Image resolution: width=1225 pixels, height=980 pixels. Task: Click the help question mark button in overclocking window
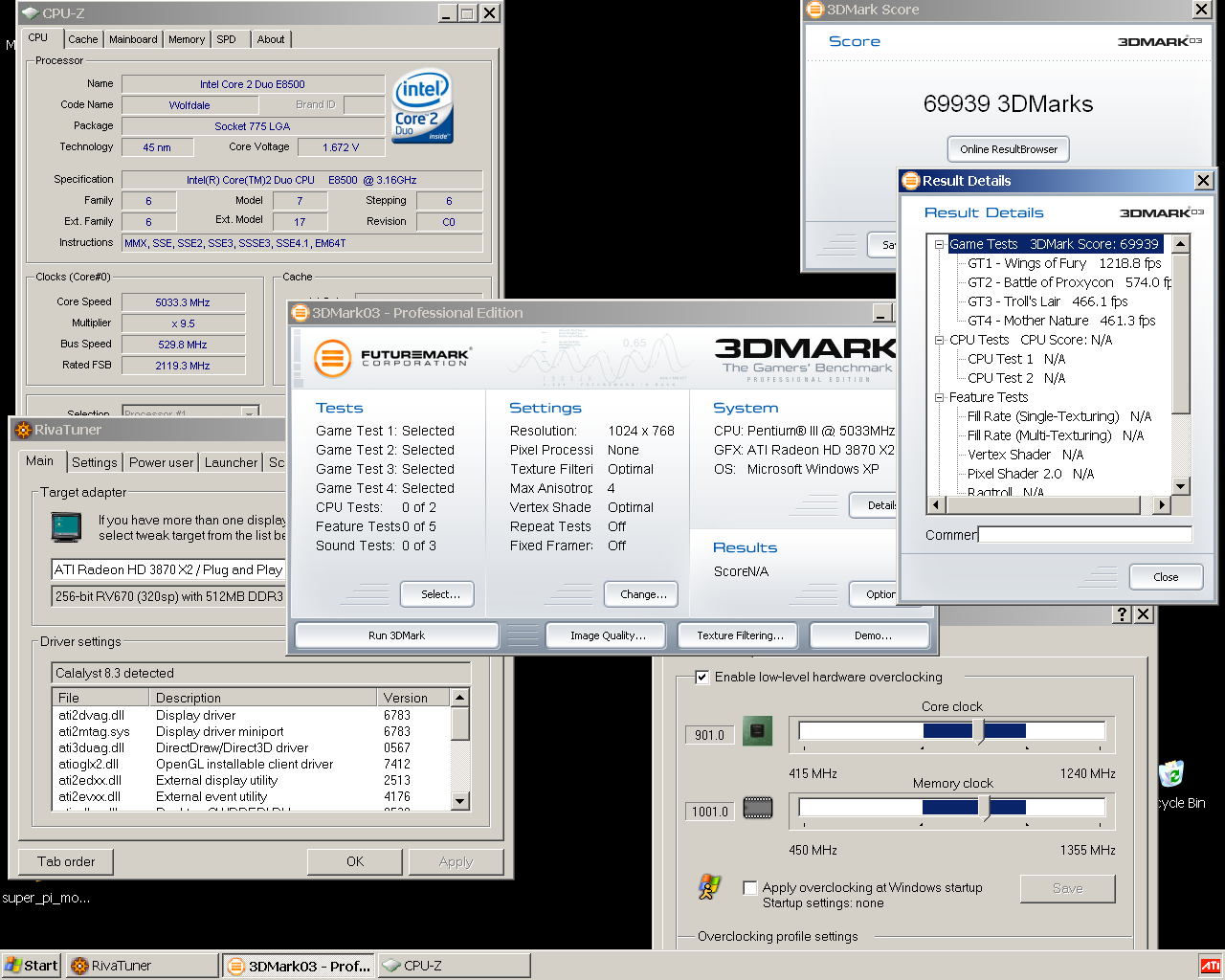click(1123, 614)
